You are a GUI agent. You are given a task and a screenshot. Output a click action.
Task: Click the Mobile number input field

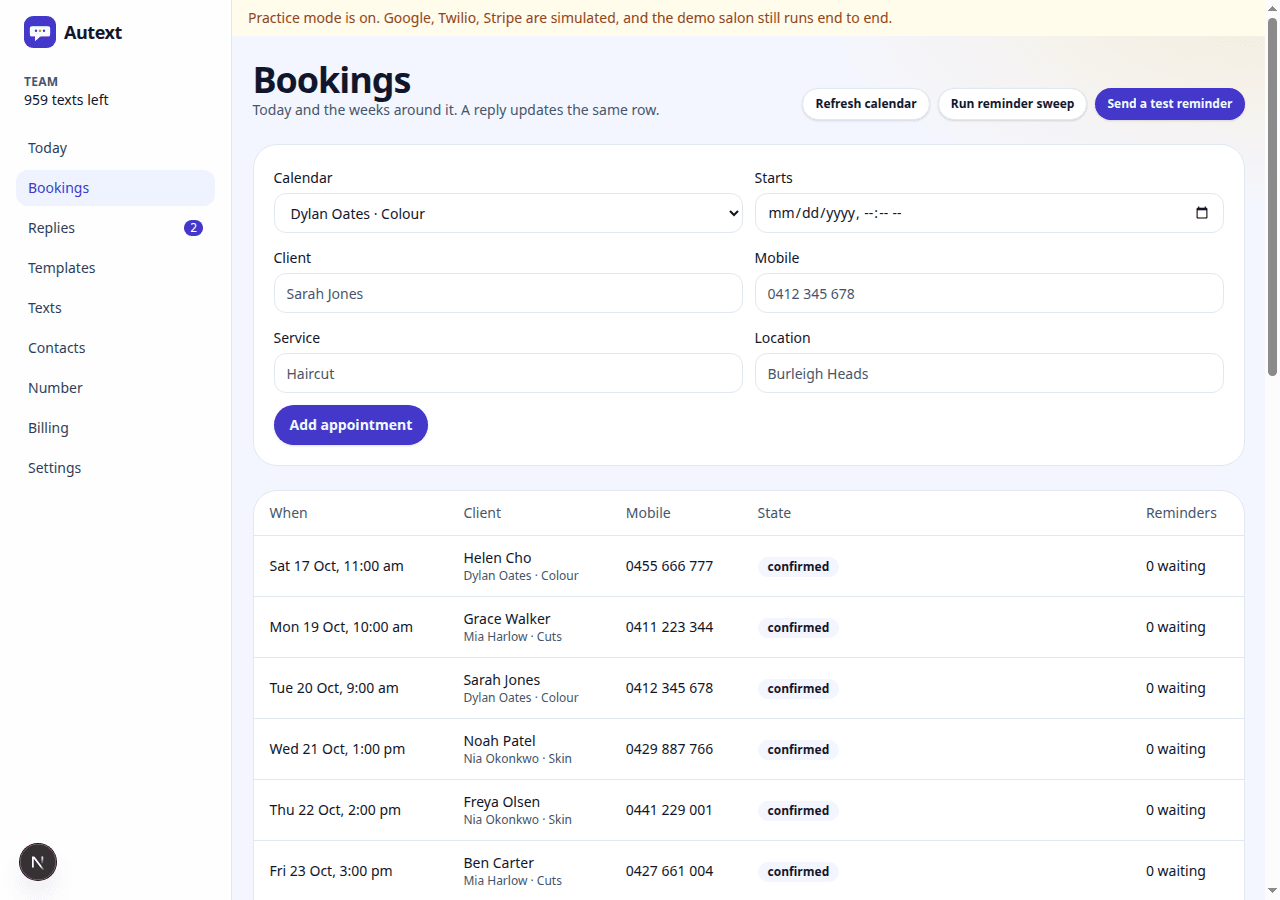tap(989, 293)
